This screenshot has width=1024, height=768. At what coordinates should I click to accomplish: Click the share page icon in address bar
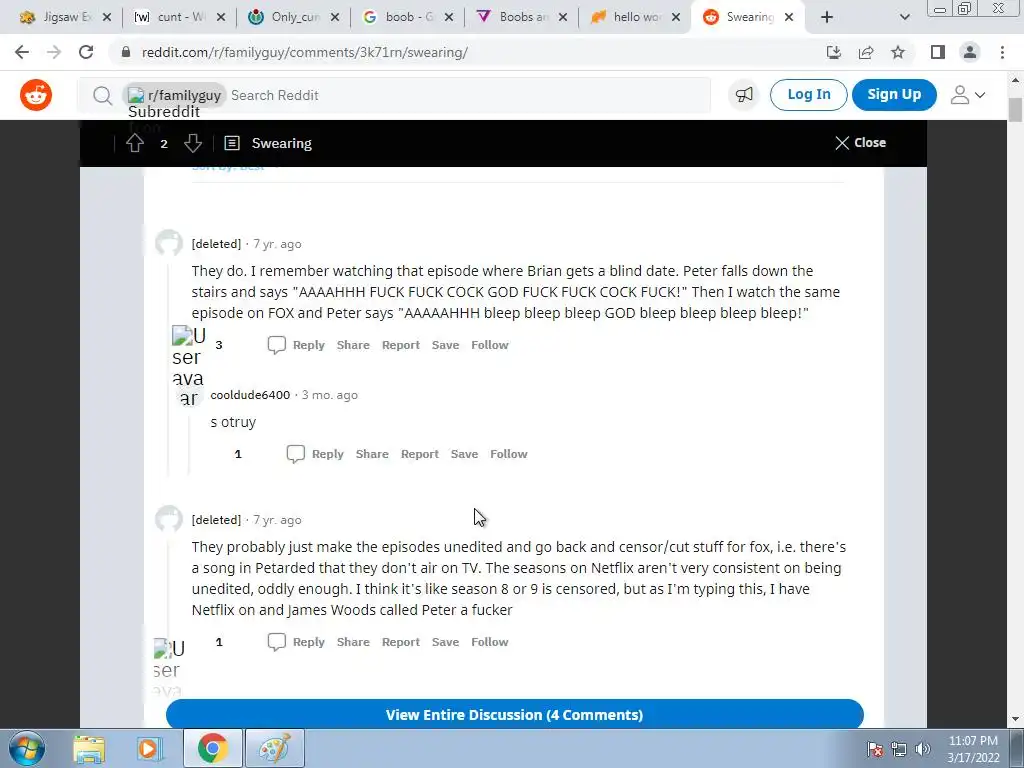click(x=866, y=52)
